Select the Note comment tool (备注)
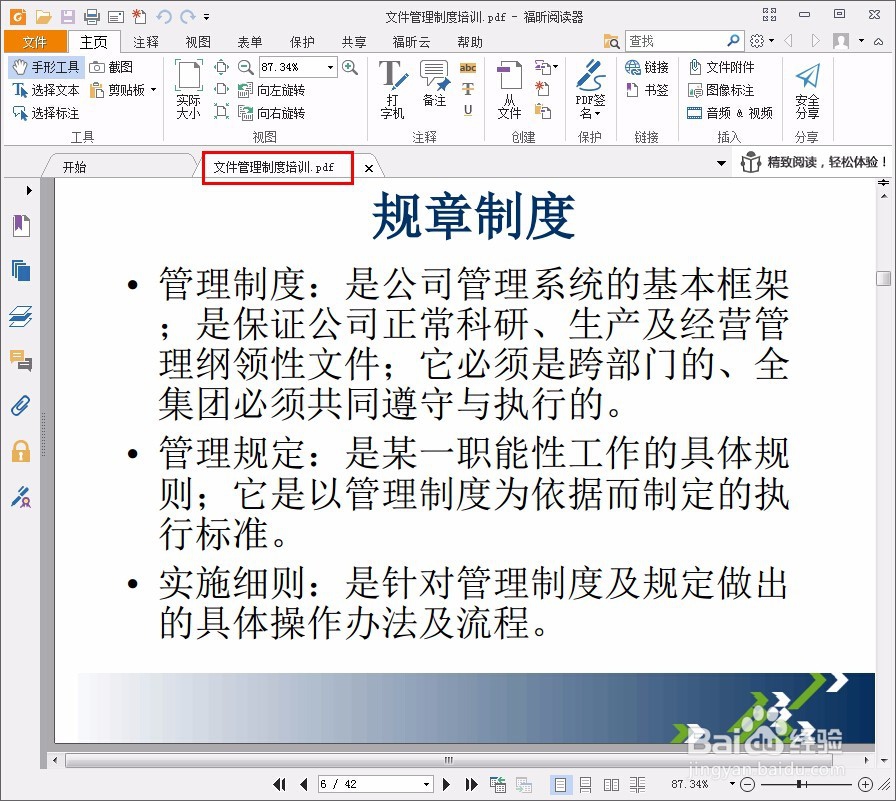 (434, 83)
